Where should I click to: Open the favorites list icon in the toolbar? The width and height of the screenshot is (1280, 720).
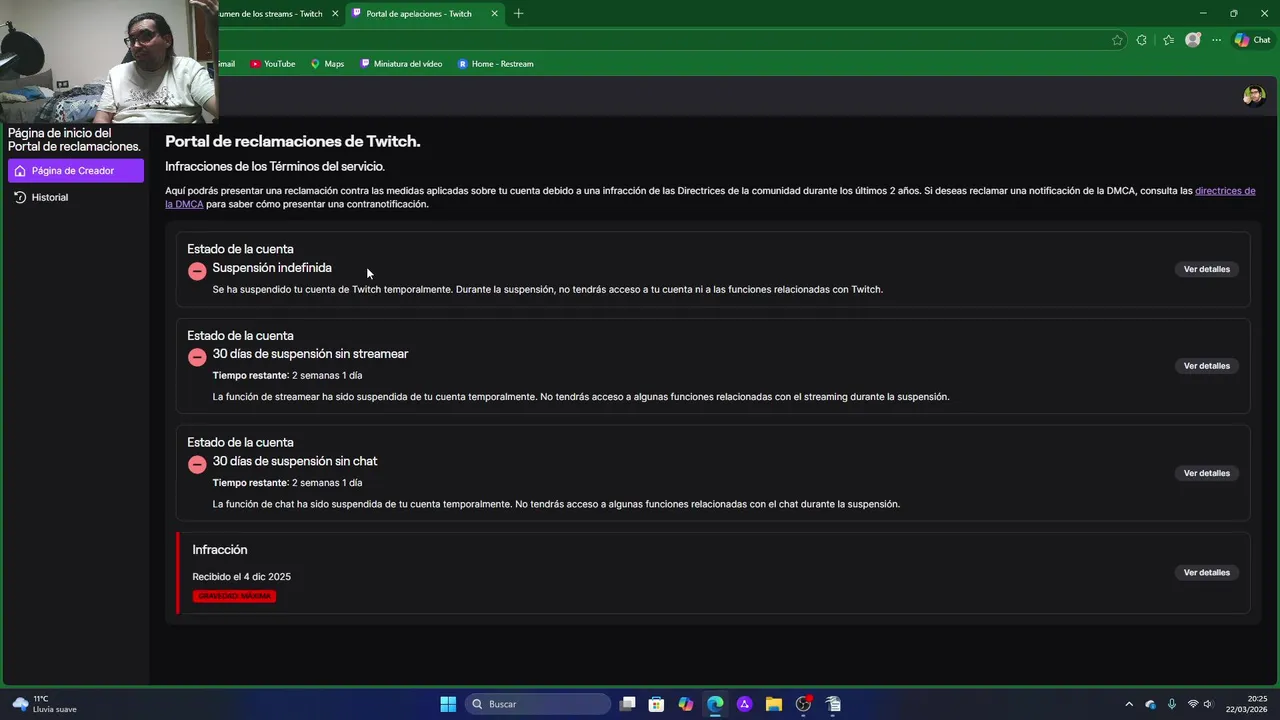1168,40
